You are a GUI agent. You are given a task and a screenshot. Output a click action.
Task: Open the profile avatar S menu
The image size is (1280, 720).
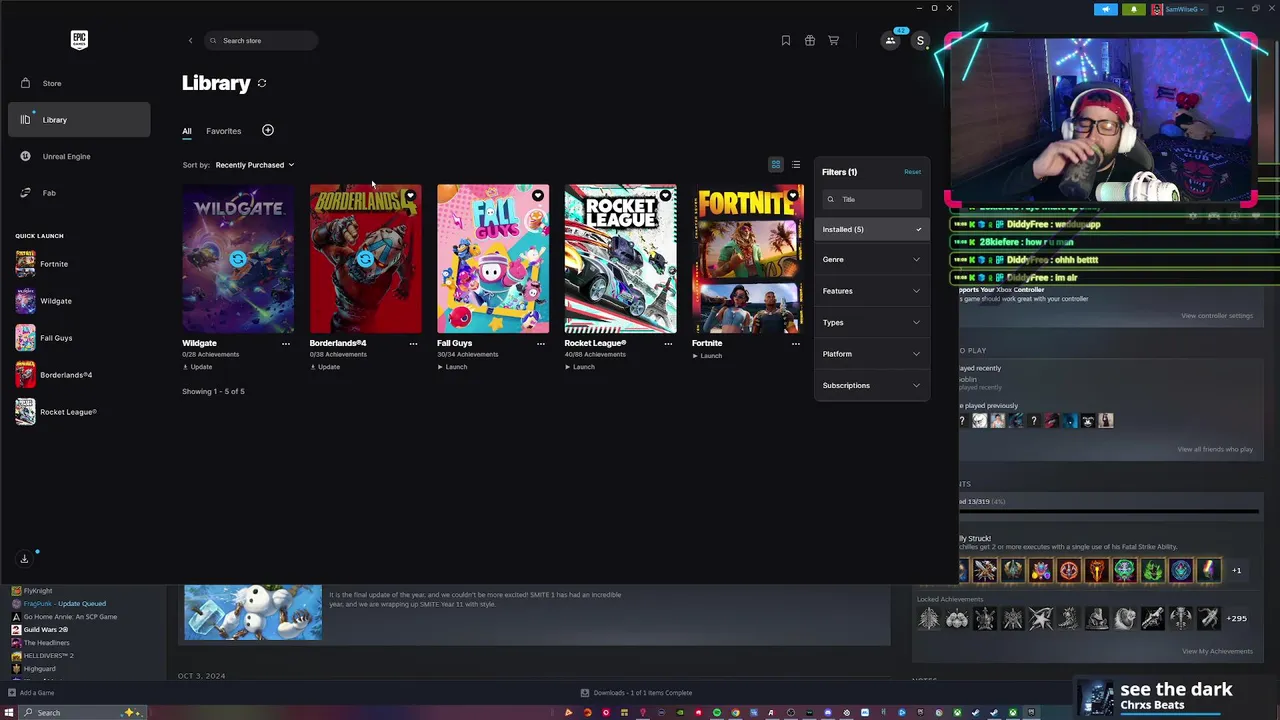920,41
